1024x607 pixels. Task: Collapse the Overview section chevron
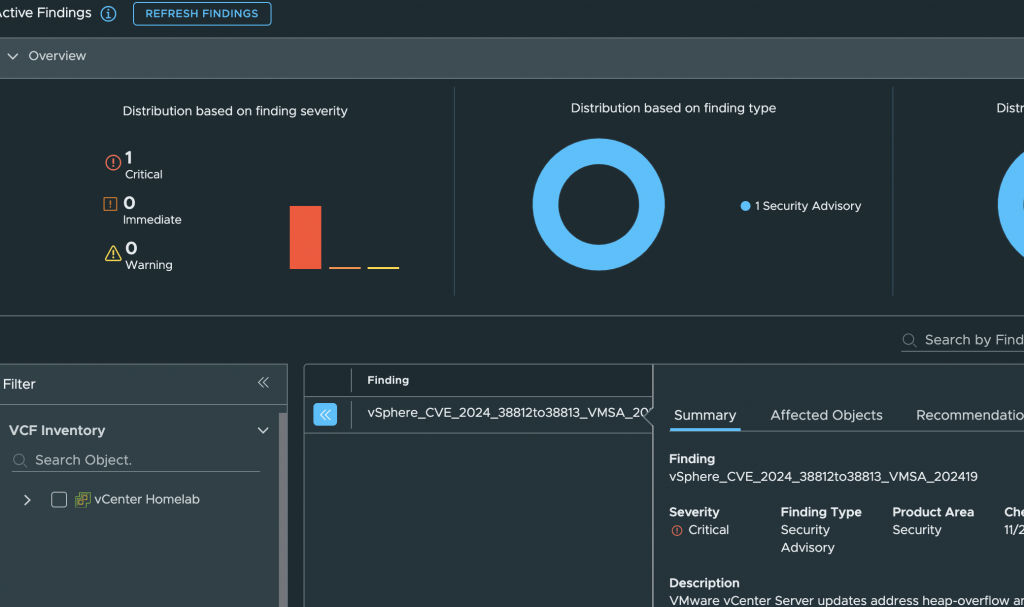pyautogui.click(x=12, y=56)
